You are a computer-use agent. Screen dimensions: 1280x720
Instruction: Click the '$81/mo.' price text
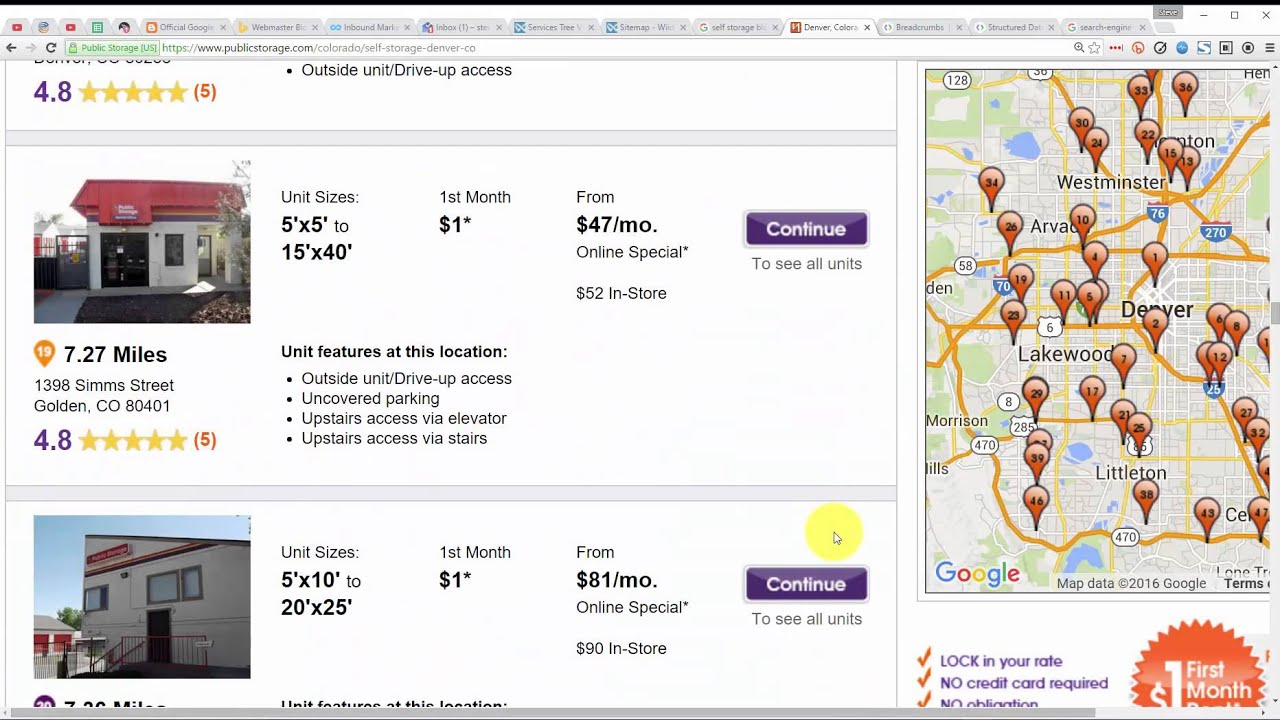tap(617, 580)
